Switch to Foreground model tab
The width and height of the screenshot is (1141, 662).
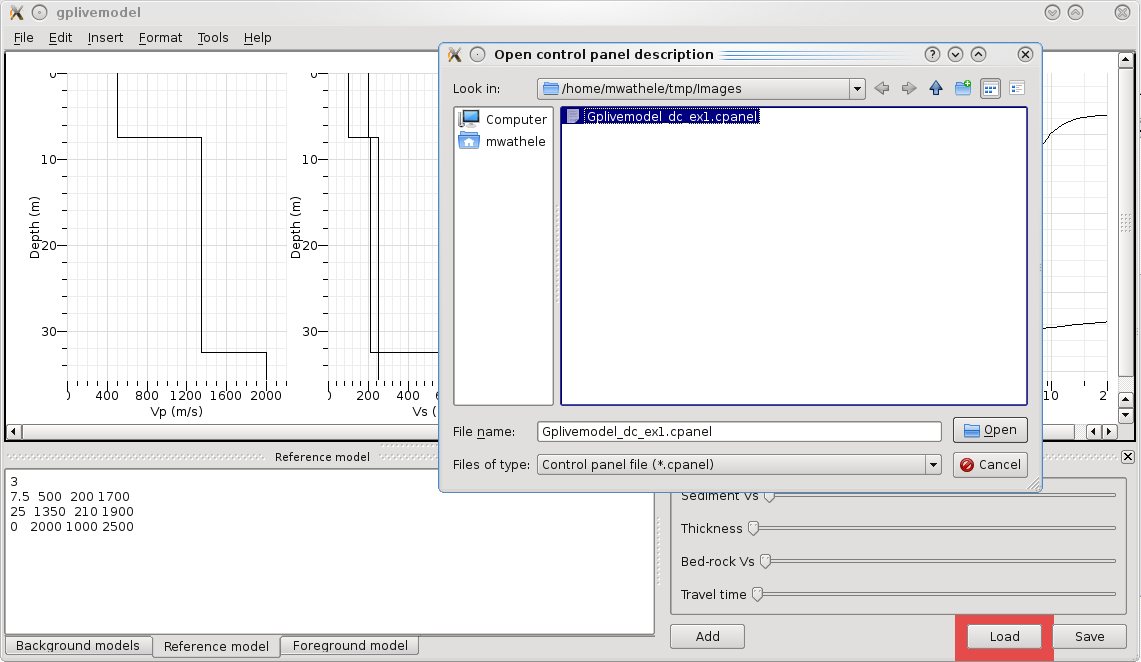(x=350, y=646)
